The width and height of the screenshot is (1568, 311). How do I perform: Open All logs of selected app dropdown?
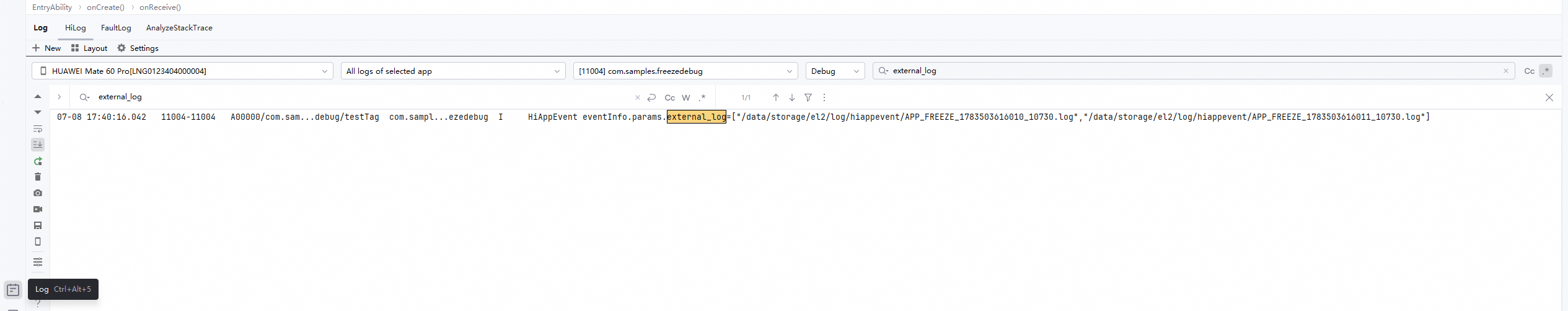click(453, 71)
